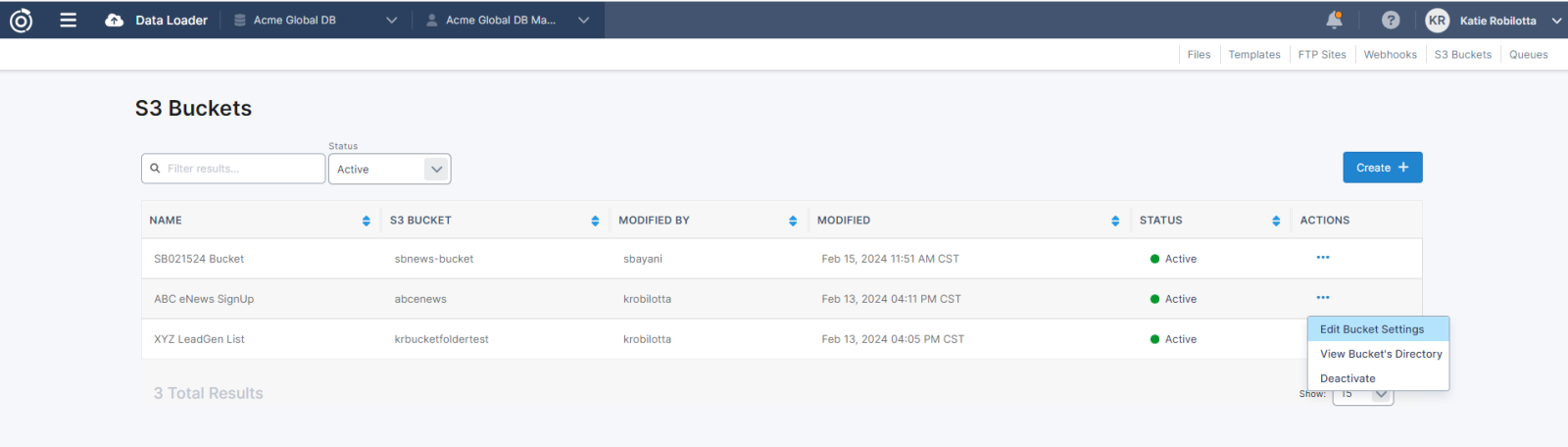
Task: Click the Create button
Action: coord(1382,168)
